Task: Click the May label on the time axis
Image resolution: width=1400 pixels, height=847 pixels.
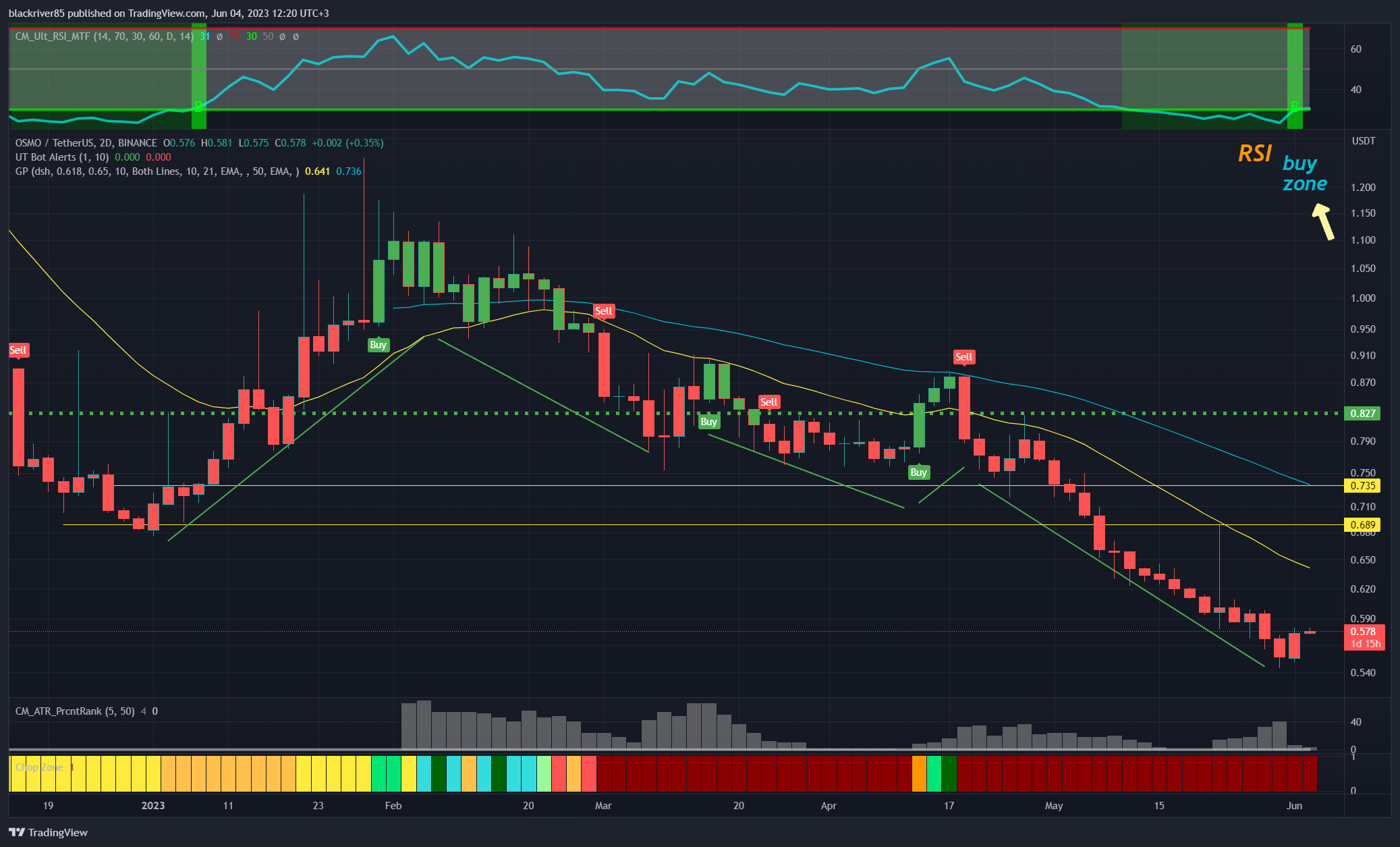Action: point(1054,806)
